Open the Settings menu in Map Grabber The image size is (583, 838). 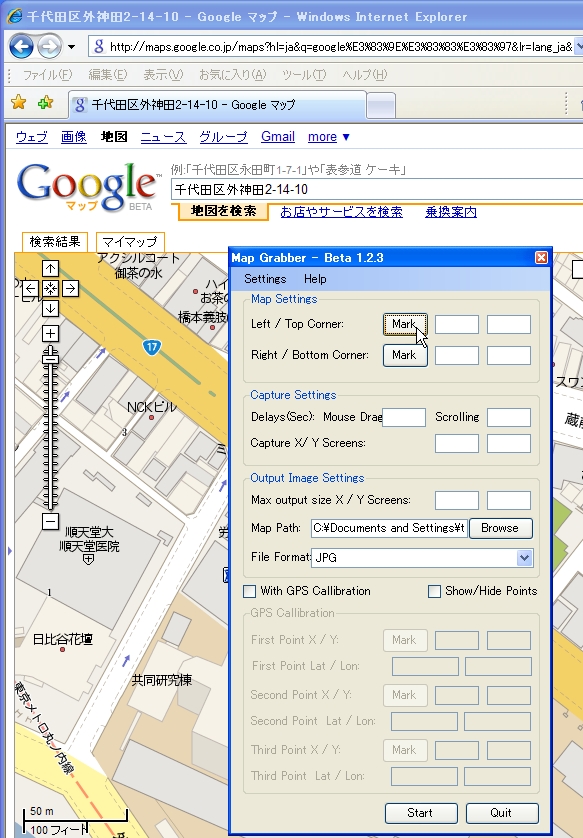coord(265,279)
